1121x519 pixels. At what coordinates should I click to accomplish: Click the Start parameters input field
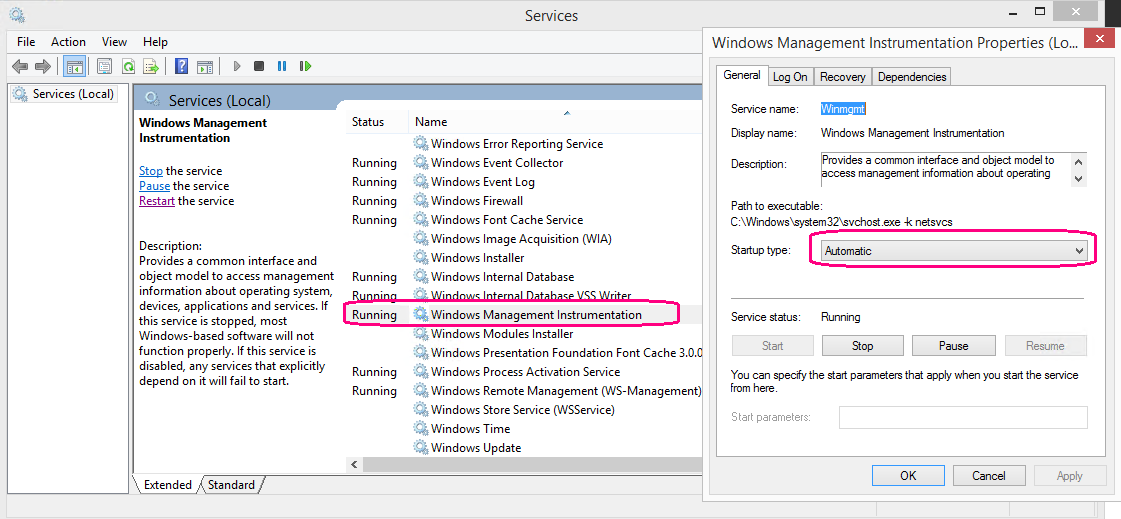[x=963, y=417]
